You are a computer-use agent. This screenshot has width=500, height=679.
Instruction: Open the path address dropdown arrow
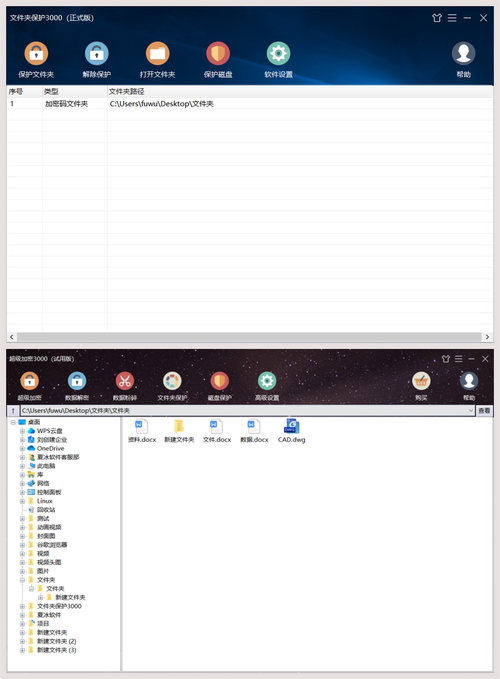coord(471,411)
